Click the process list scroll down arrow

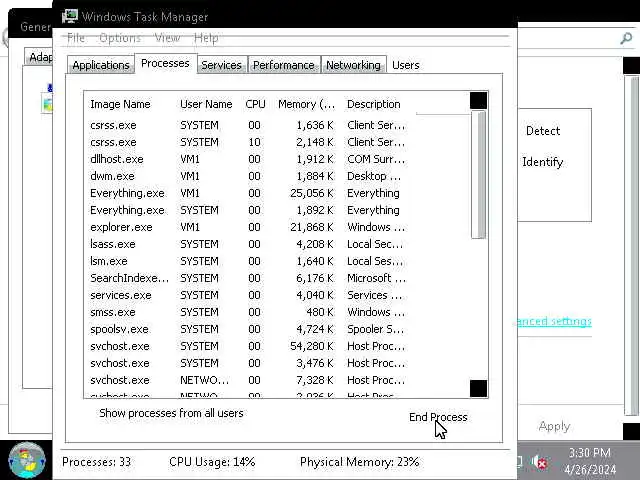click(478, 388)
